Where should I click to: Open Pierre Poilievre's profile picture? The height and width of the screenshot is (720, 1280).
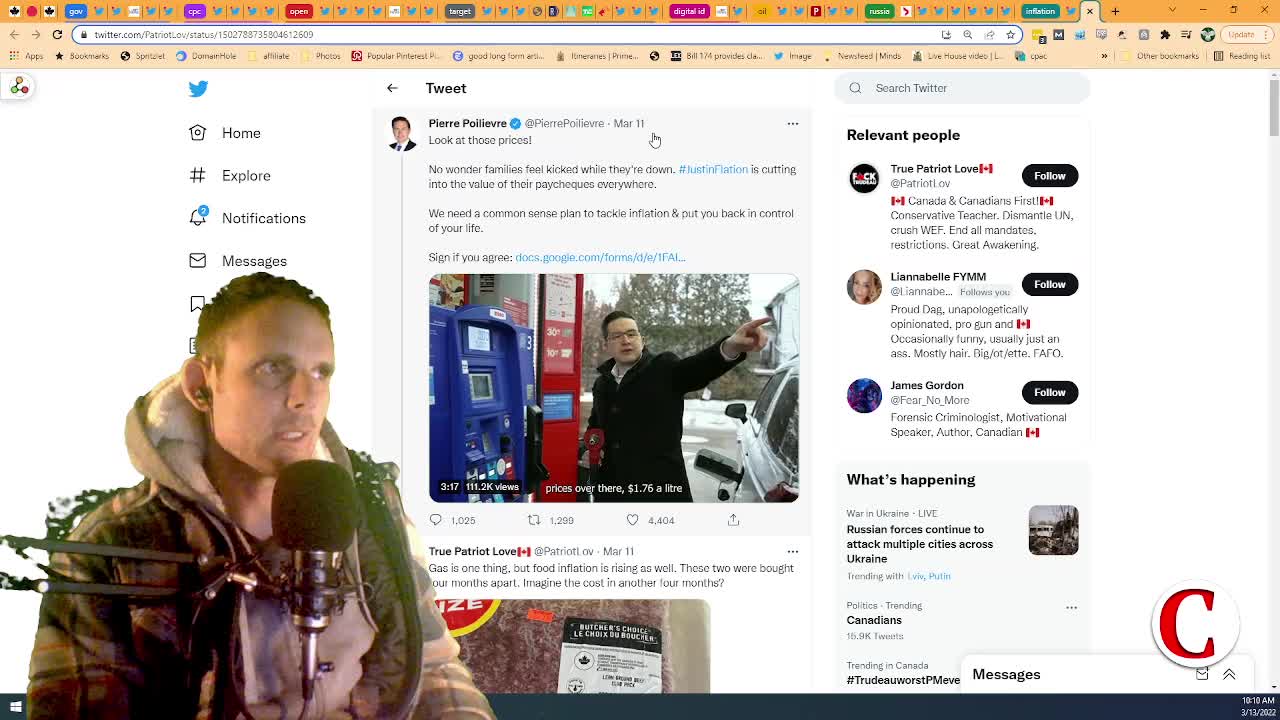pyautogui.click(x=402, y=134)
